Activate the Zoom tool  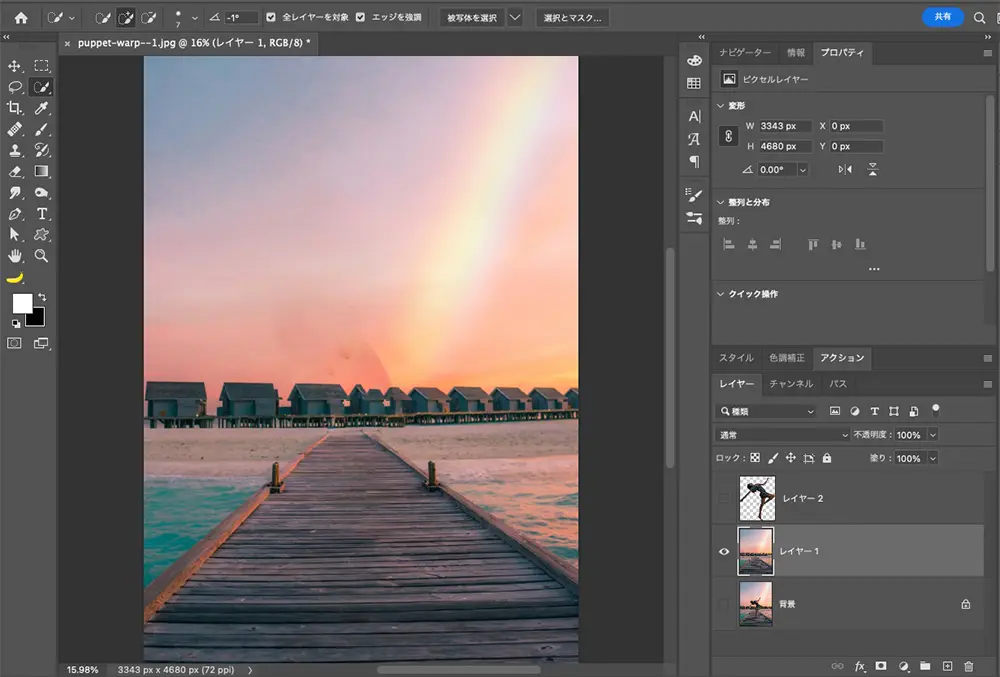pyautogui.click(x=42, y=256)
